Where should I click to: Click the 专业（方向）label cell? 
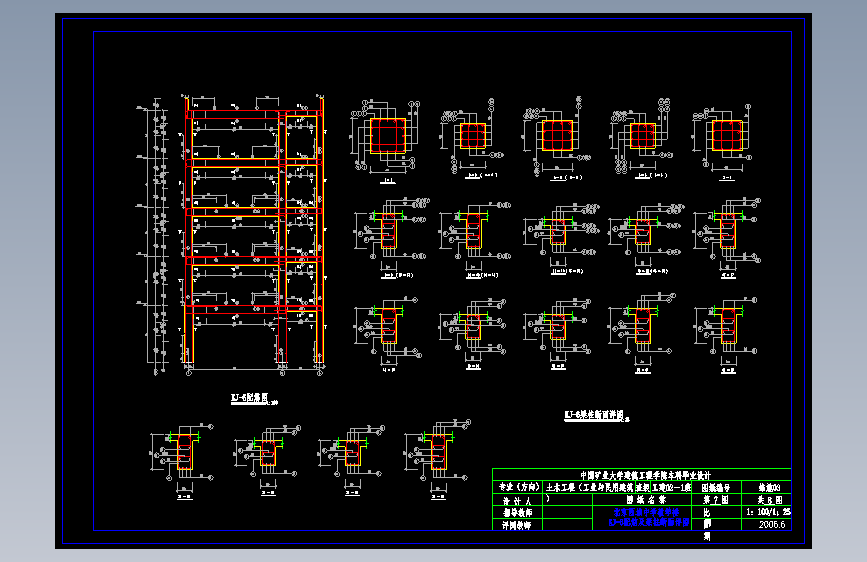[519, 487]
